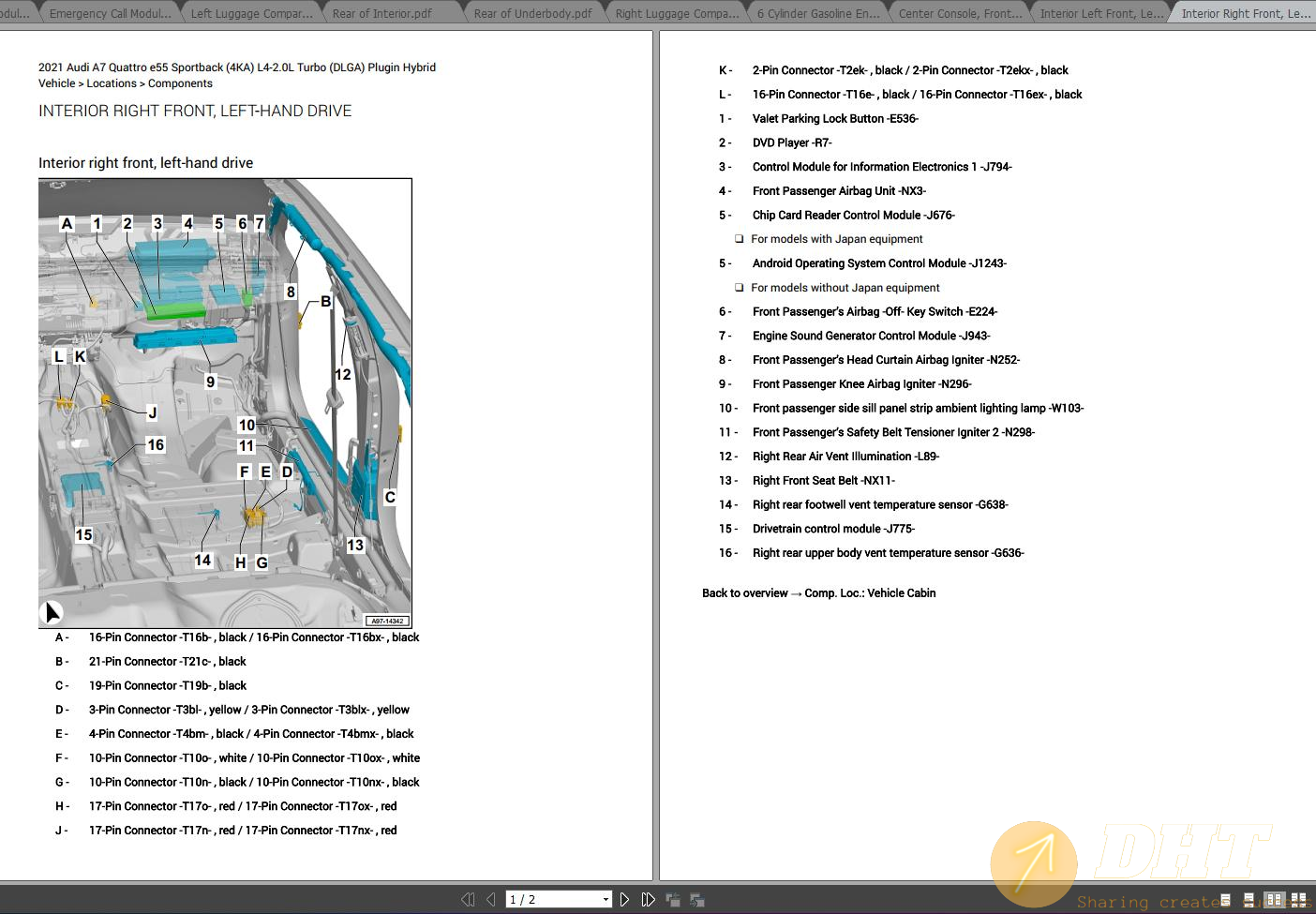Click the note 'For models with Japan equipment'
The width and height of the screenshot is (1316, 914).
[836, 239]
